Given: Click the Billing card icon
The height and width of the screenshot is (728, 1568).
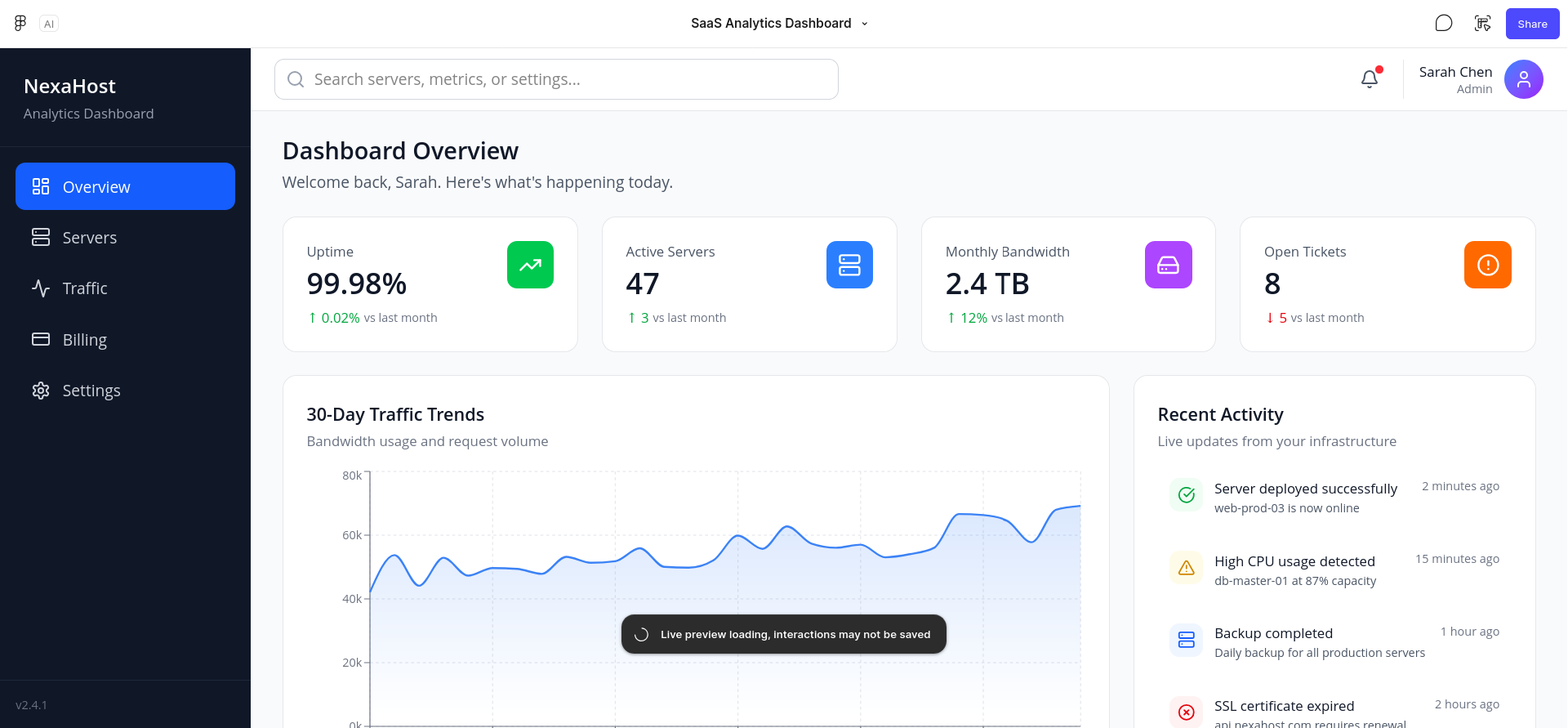Looking at the screenshot, I should pyautogui.click(x=41, y=339).
